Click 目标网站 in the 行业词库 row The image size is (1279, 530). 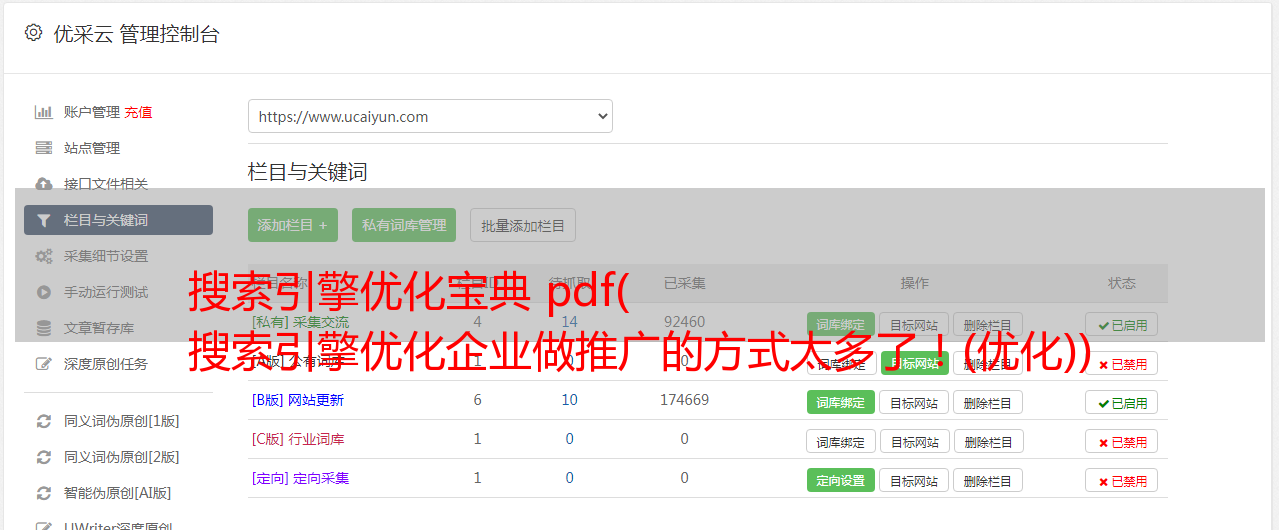pos(914,441)
